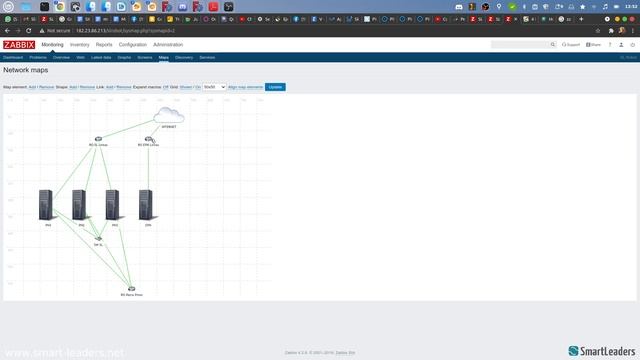
Task: Click Remove link for Map element
Action: 47,87
